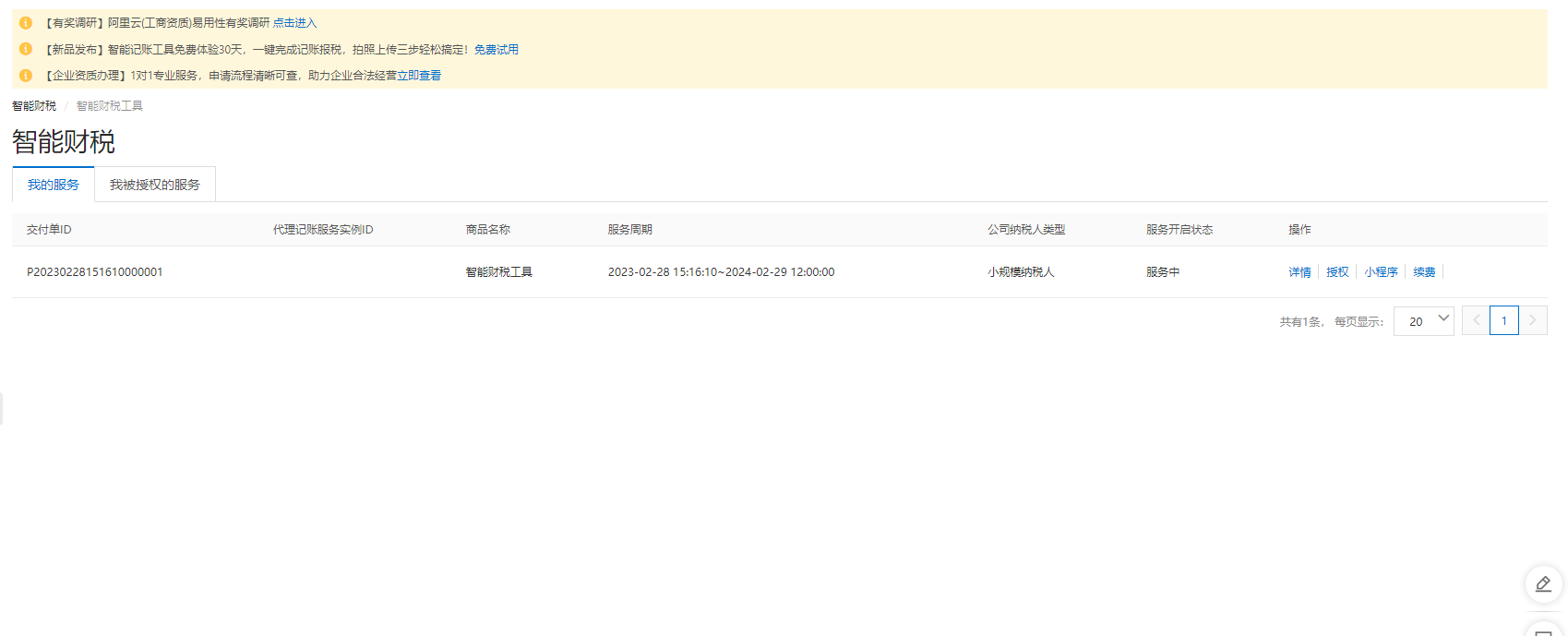Viewport: 1568px width, 636px height.
Task: Open 详情 for the service row
Action: pos(1300,272)
